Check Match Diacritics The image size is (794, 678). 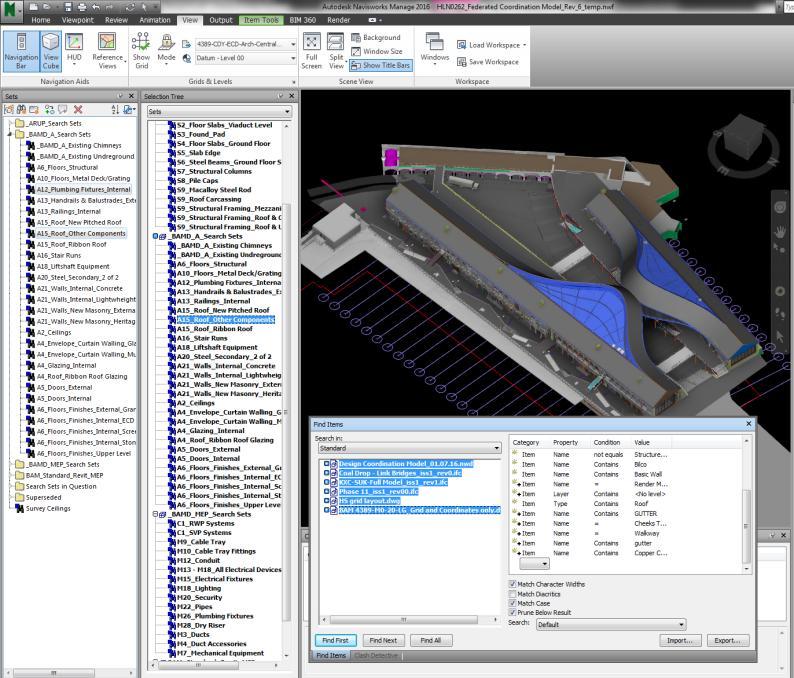(x=512, y=594)
